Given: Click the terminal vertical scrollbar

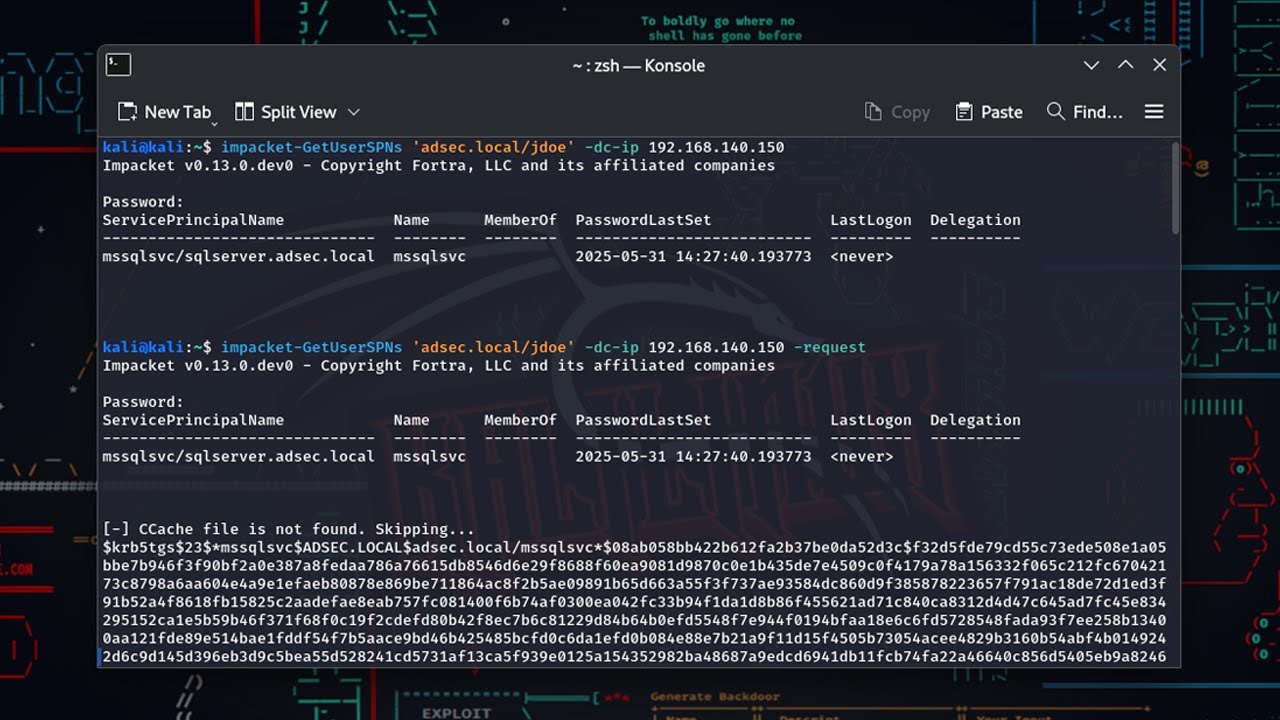Looking at the screenshot, I should pos(1174,187).
